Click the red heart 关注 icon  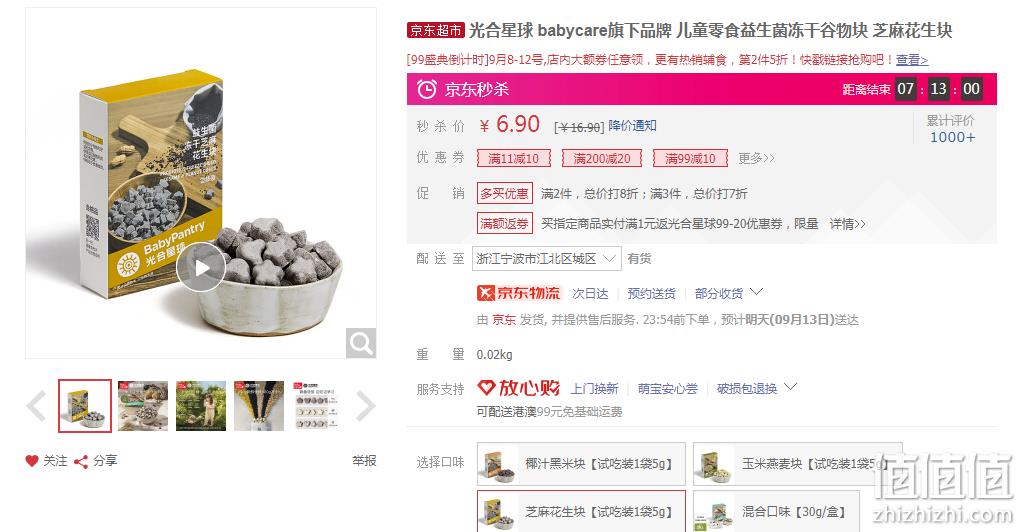[x=32, y=461]
